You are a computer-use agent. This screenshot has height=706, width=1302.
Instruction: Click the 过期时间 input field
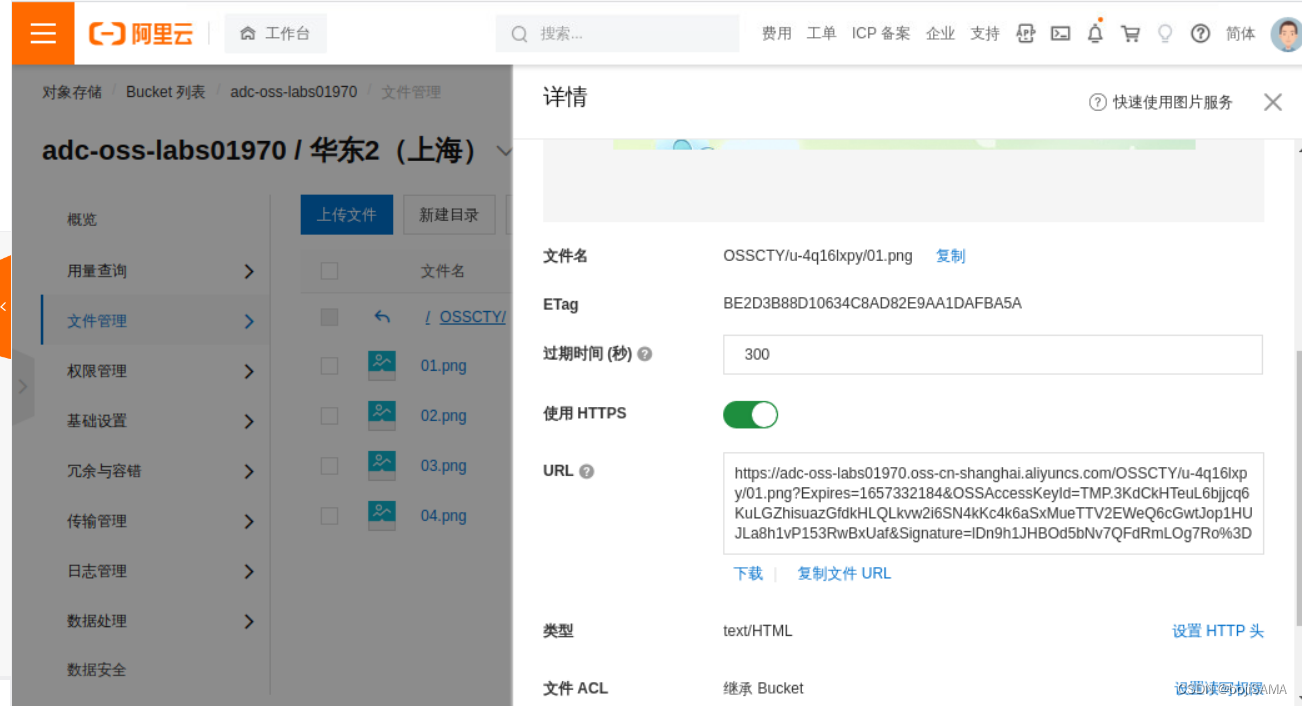[992, 354]
